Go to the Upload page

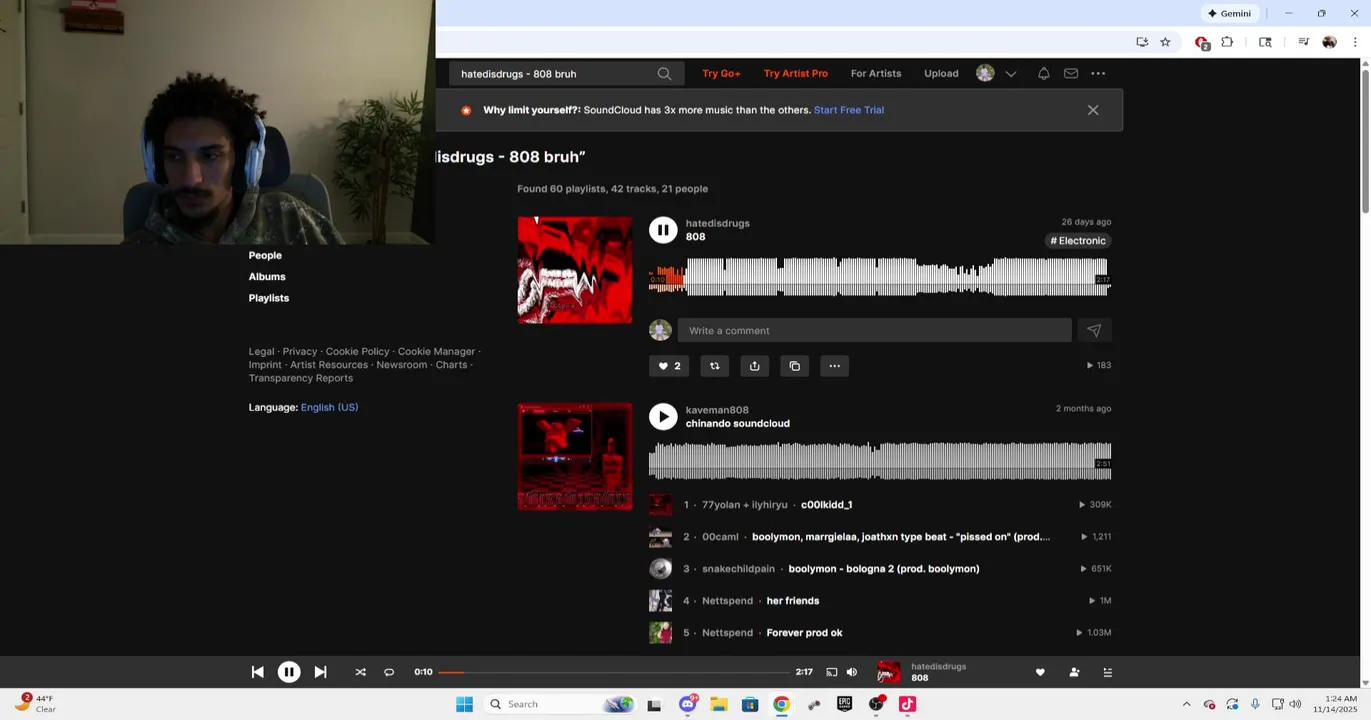[941, 74]
